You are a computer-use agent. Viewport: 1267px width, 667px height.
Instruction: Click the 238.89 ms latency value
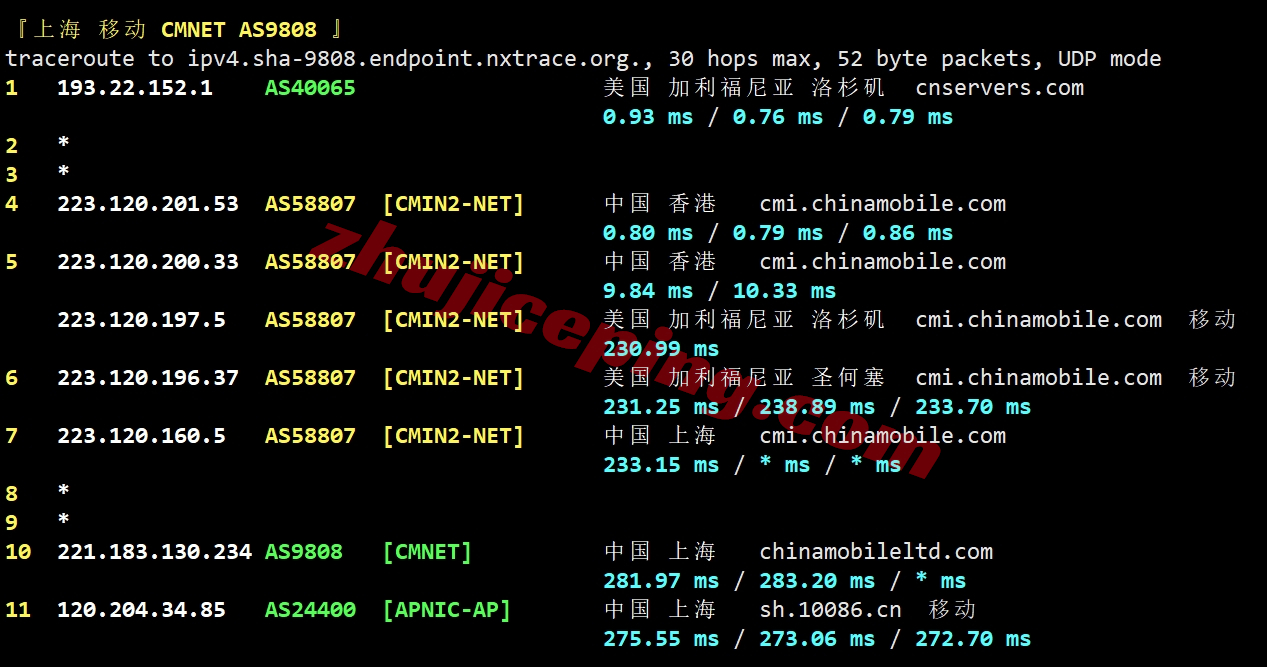click(817, 407)
